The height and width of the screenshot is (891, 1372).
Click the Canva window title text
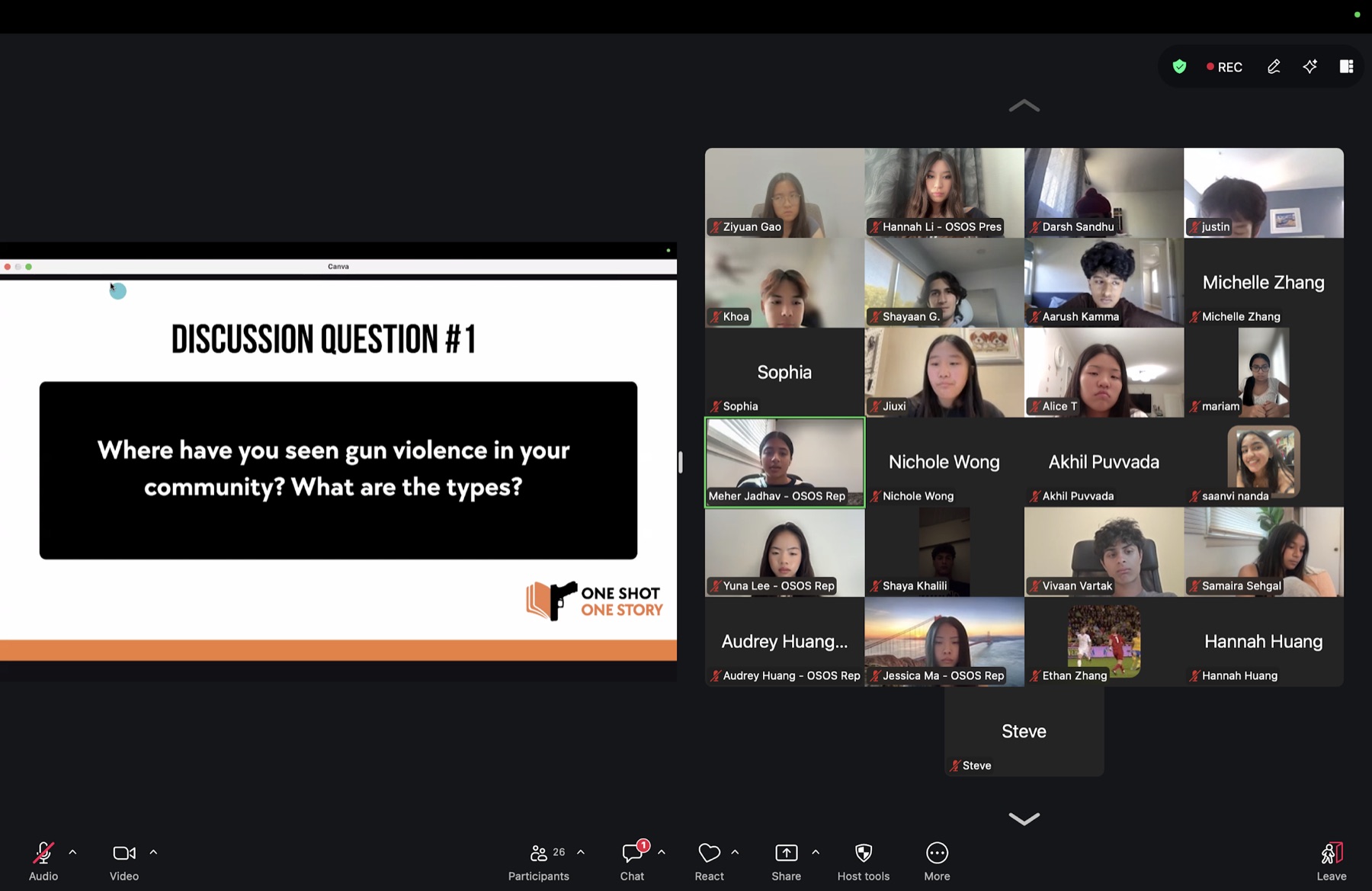click(x=338, y=267)
